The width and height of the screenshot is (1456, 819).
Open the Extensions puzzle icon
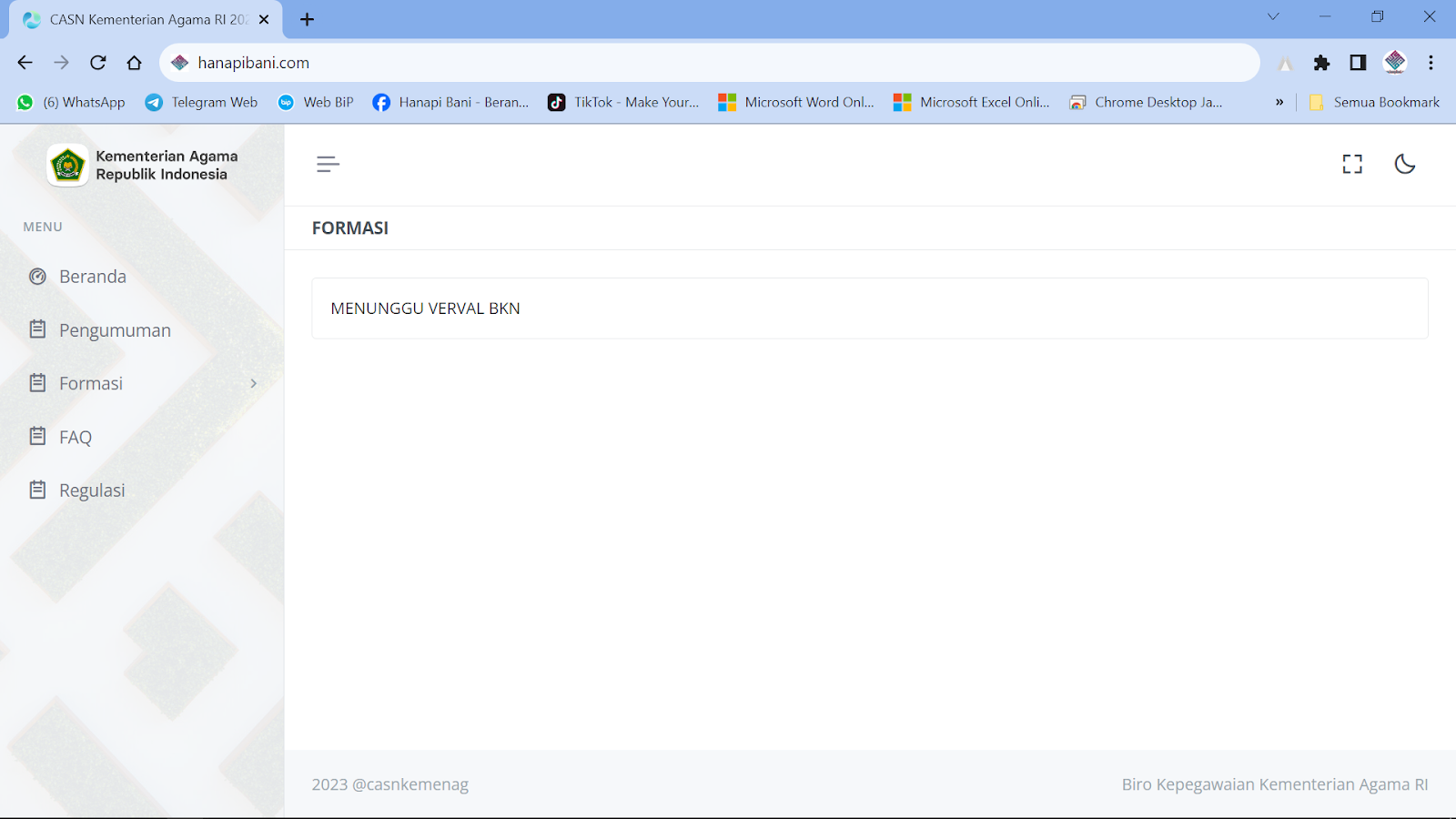tap(1321, 63)
